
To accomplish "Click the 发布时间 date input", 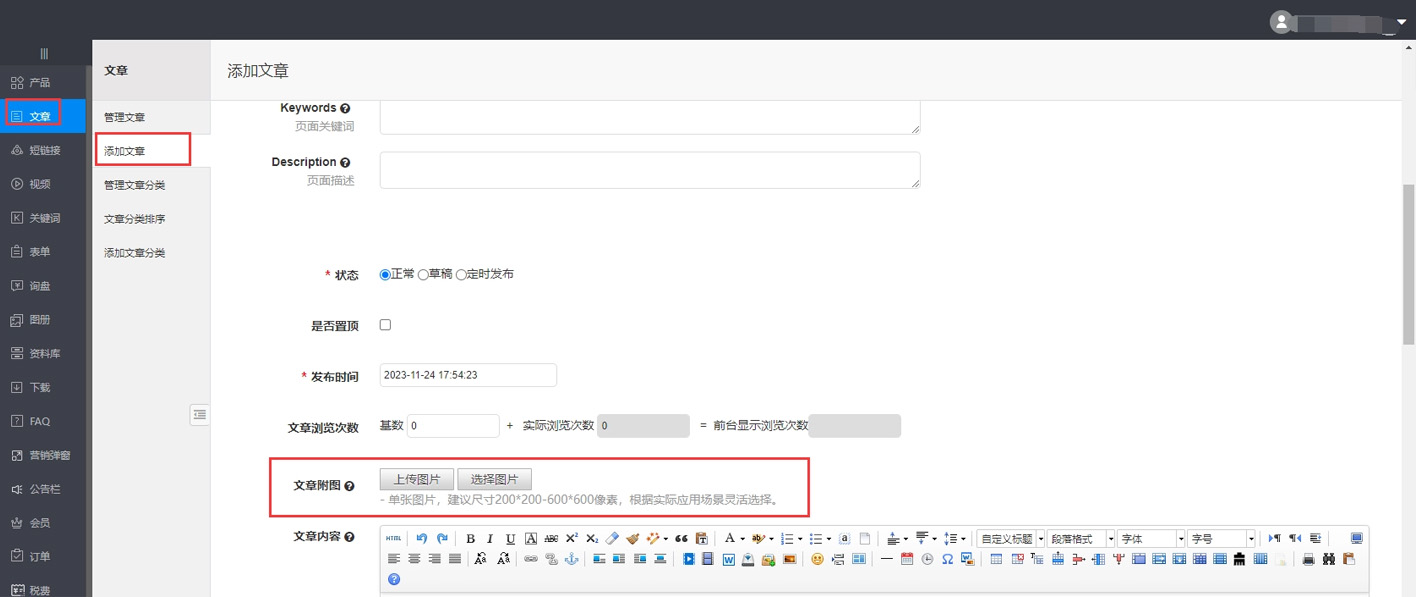I will pyautogui.click(x=468, y=375).
